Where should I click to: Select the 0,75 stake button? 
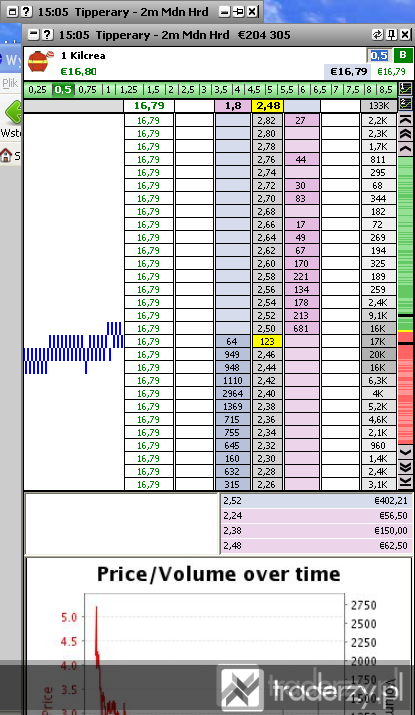click(88, 90)
